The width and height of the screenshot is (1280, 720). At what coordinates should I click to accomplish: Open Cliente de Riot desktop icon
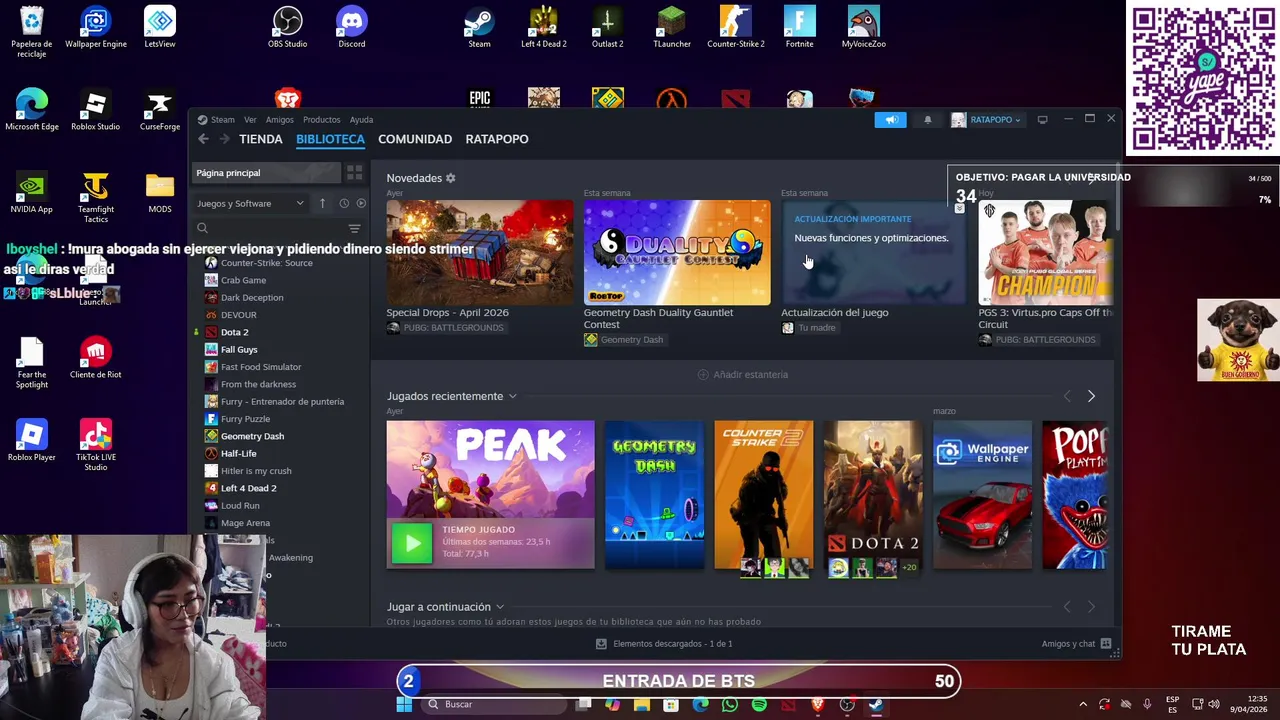96,359
